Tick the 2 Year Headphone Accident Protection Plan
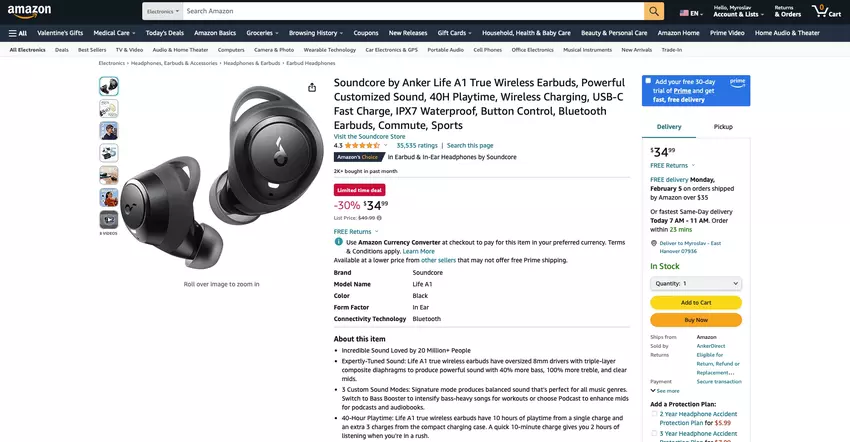This screenshot has width=850, height=442. tap(654, 412)
